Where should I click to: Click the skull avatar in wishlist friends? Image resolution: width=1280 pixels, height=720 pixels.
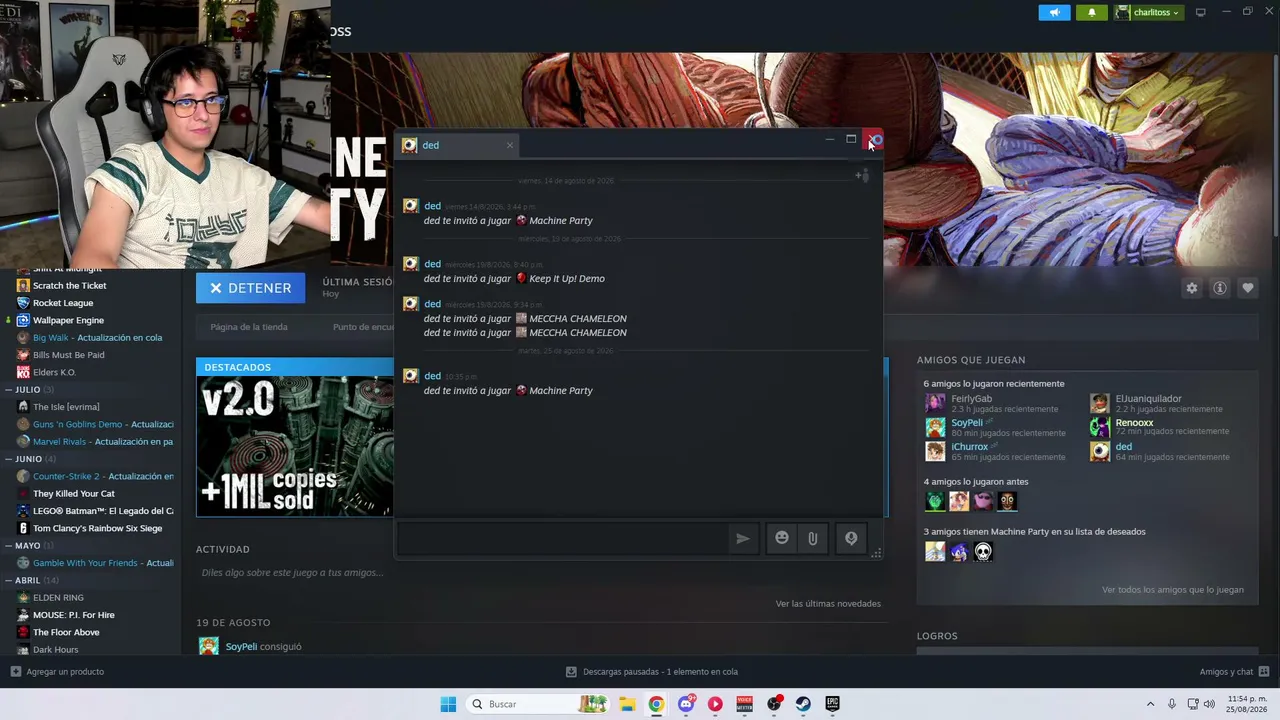983,551
